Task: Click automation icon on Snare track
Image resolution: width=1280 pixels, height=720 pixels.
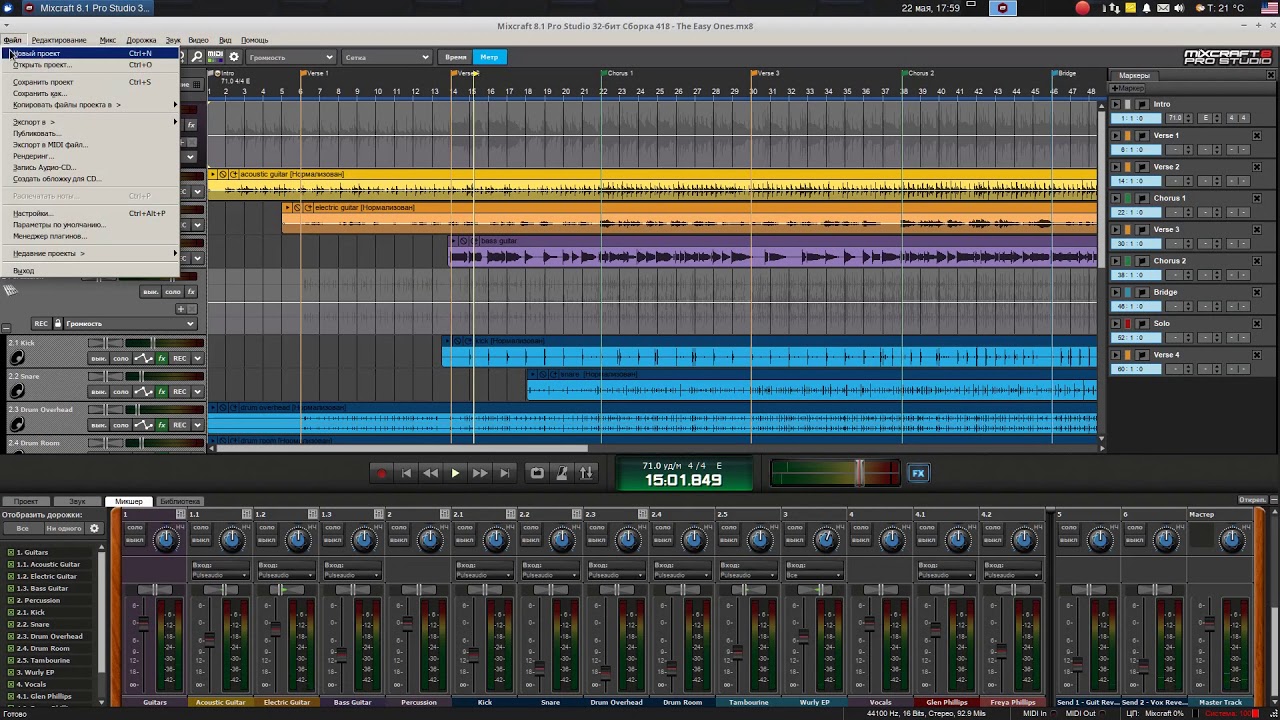Action: 144,391
